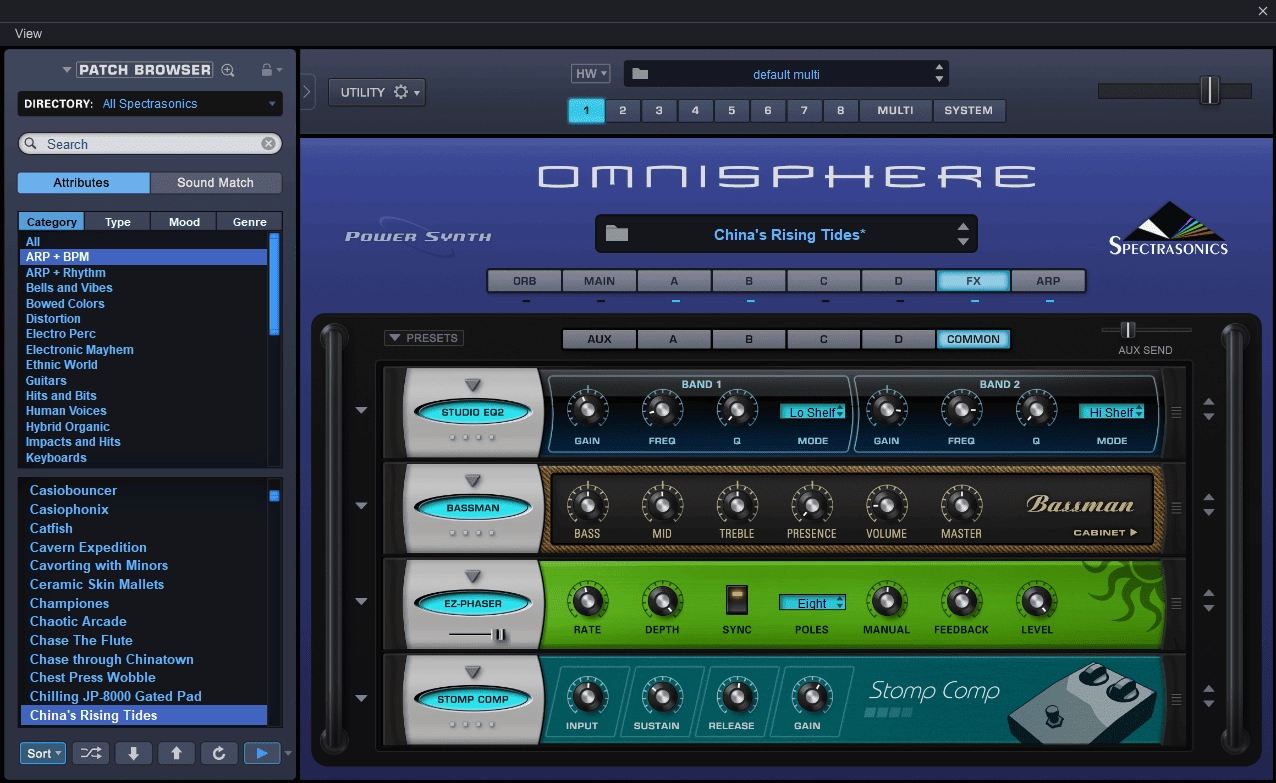Viewport: 1276px width, 783px height.
Task: Toggle Bassman power button
Action: pos(474,508)
